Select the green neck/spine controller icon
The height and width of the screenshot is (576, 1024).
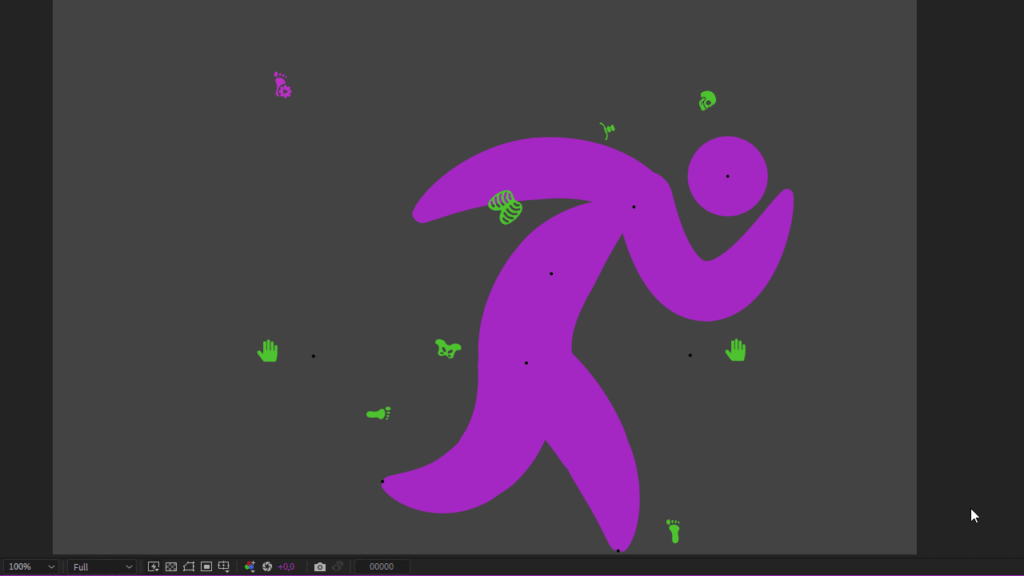[607, 130]
